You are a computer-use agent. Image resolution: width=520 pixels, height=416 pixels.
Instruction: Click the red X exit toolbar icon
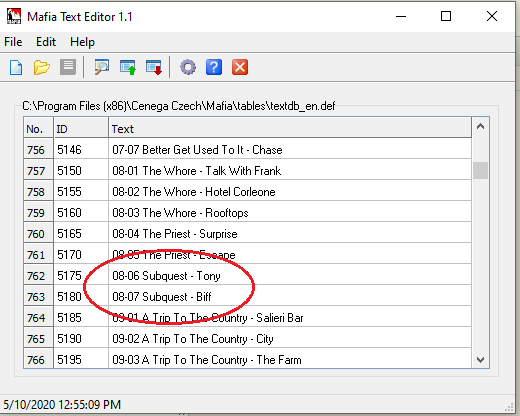(x=240, y=67)
